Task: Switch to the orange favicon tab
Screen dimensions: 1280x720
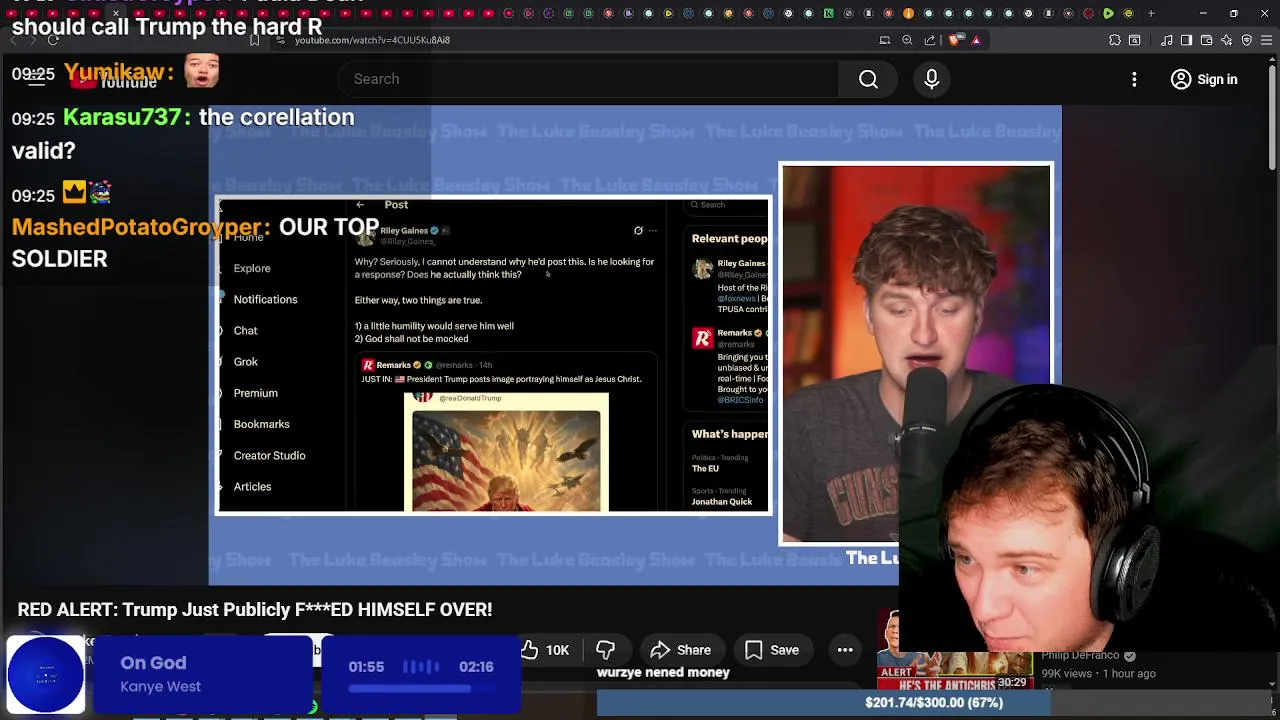Action: tap(908, 13)
